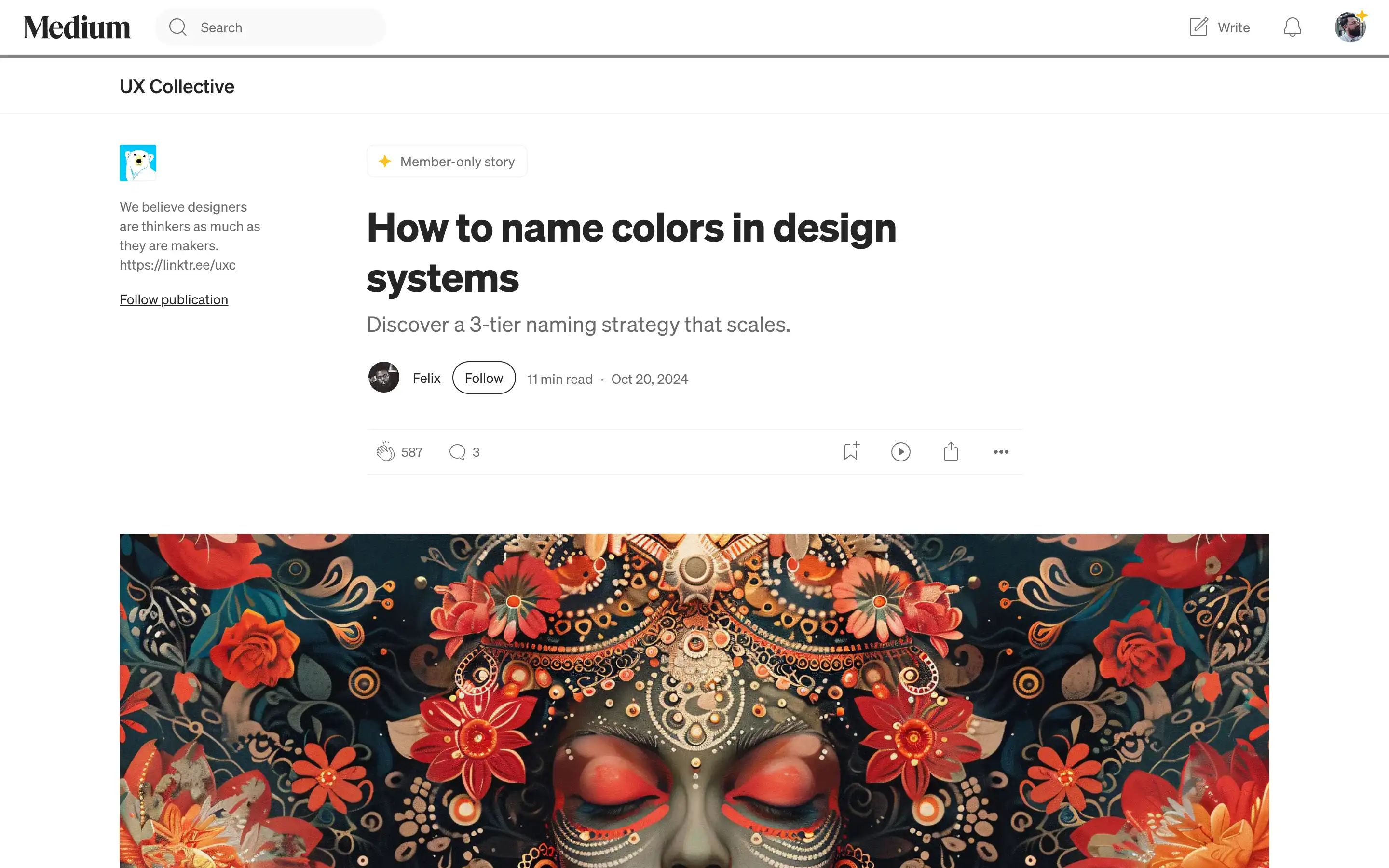
Task: Go to UX Collective publication
Action: coord(177,86)
